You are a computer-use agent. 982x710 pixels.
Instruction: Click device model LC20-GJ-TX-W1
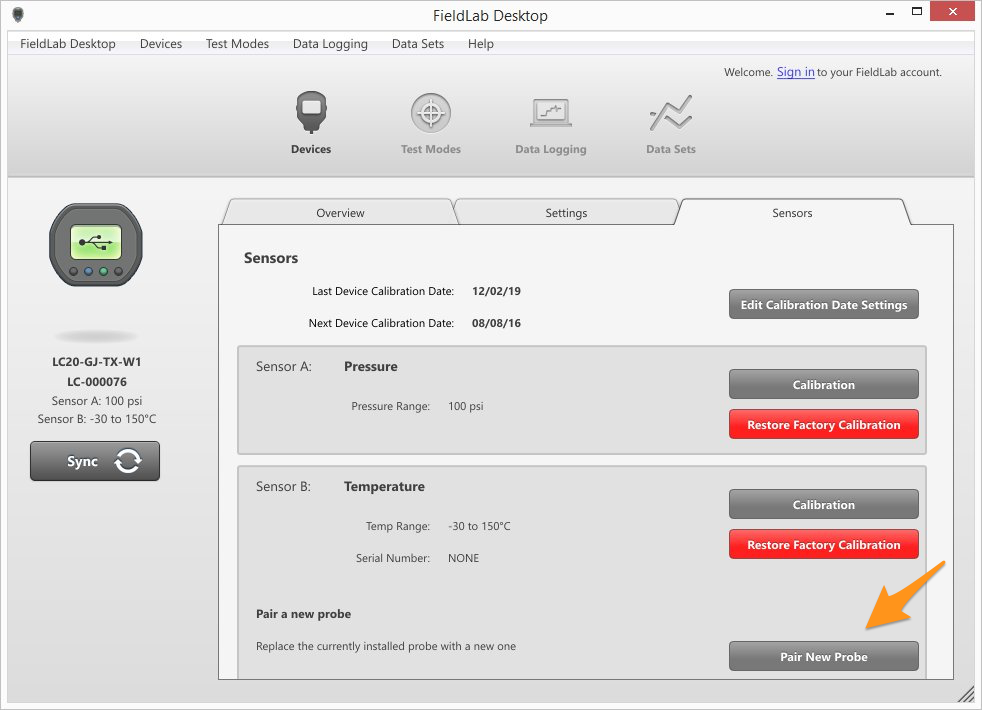[96, 362]
